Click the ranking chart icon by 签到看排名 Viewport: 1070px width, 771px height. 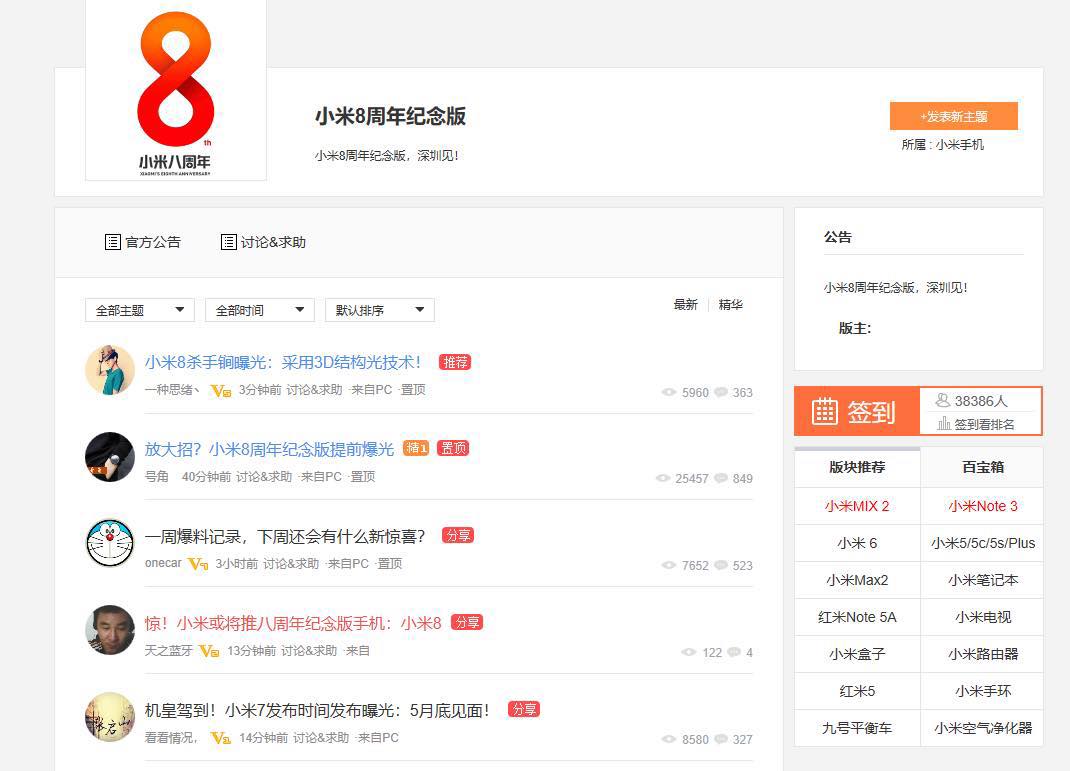943,424
